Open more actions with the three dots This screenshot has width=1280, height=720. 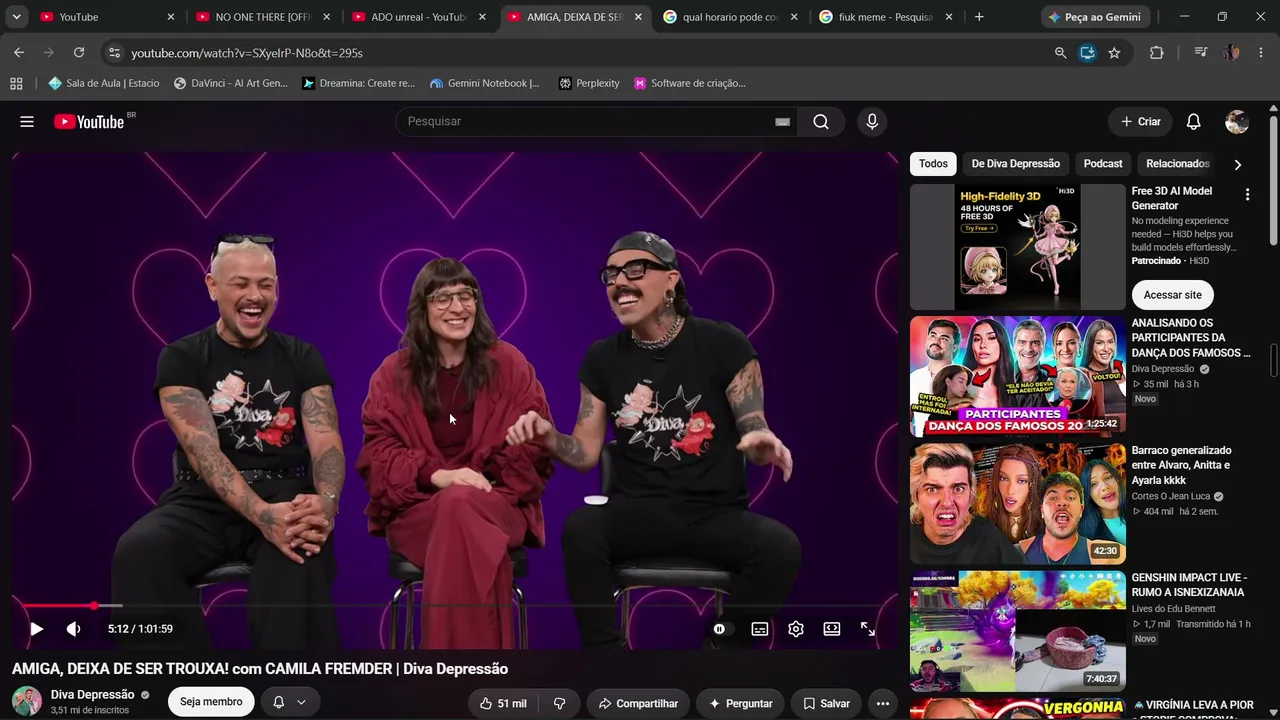[883, 704]
